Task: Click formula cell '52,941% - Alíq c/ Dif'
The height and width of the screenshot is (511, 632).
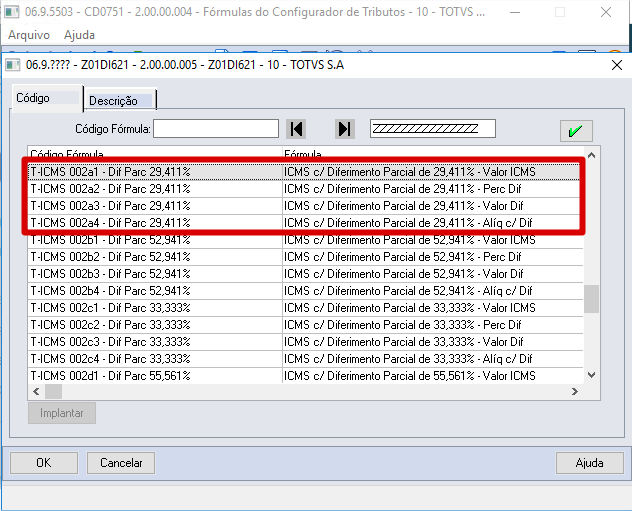Action: [432, 291]
